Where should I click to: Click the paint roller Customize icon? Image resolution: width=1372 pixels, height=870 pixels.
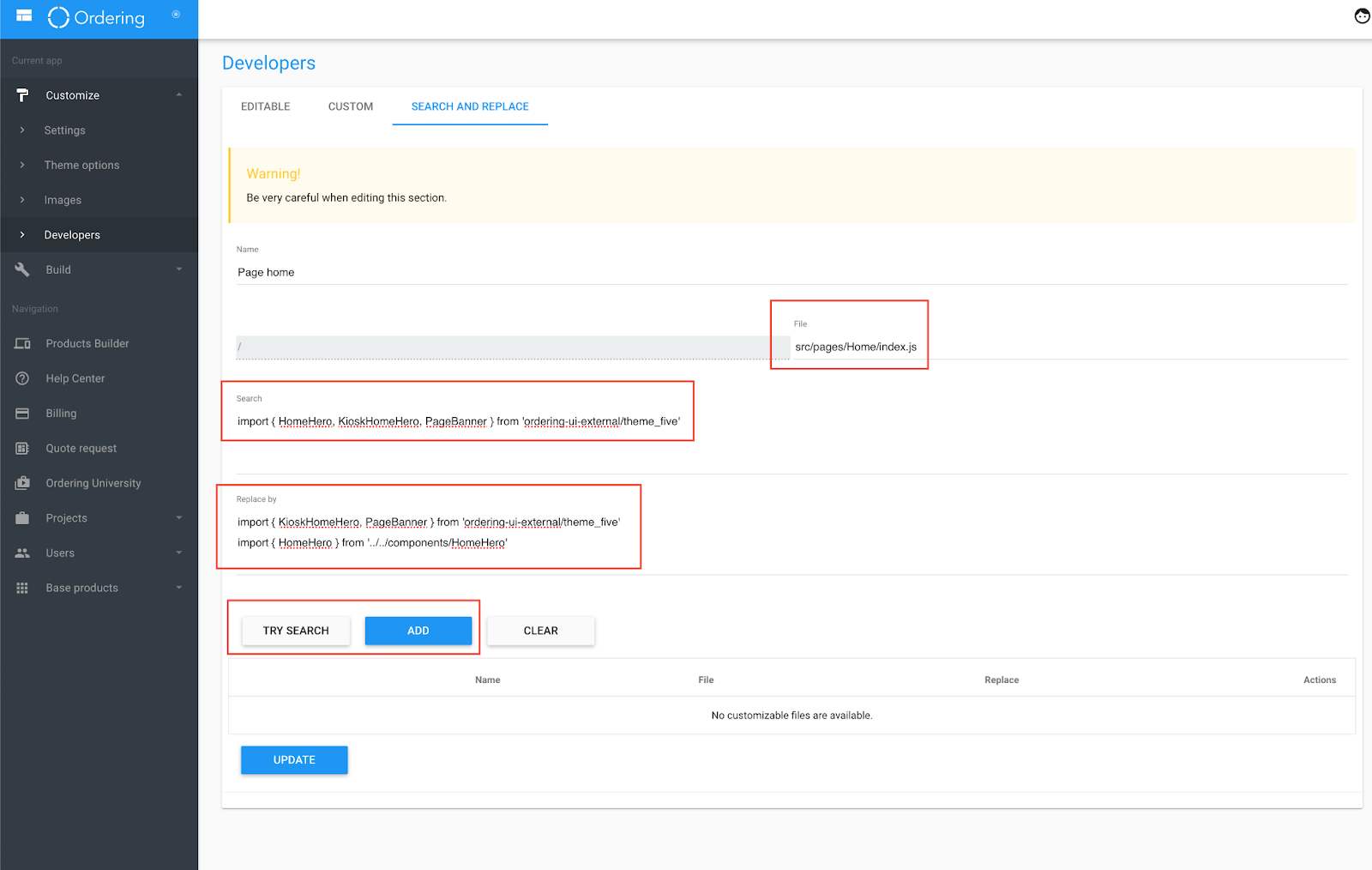point(22,95)
